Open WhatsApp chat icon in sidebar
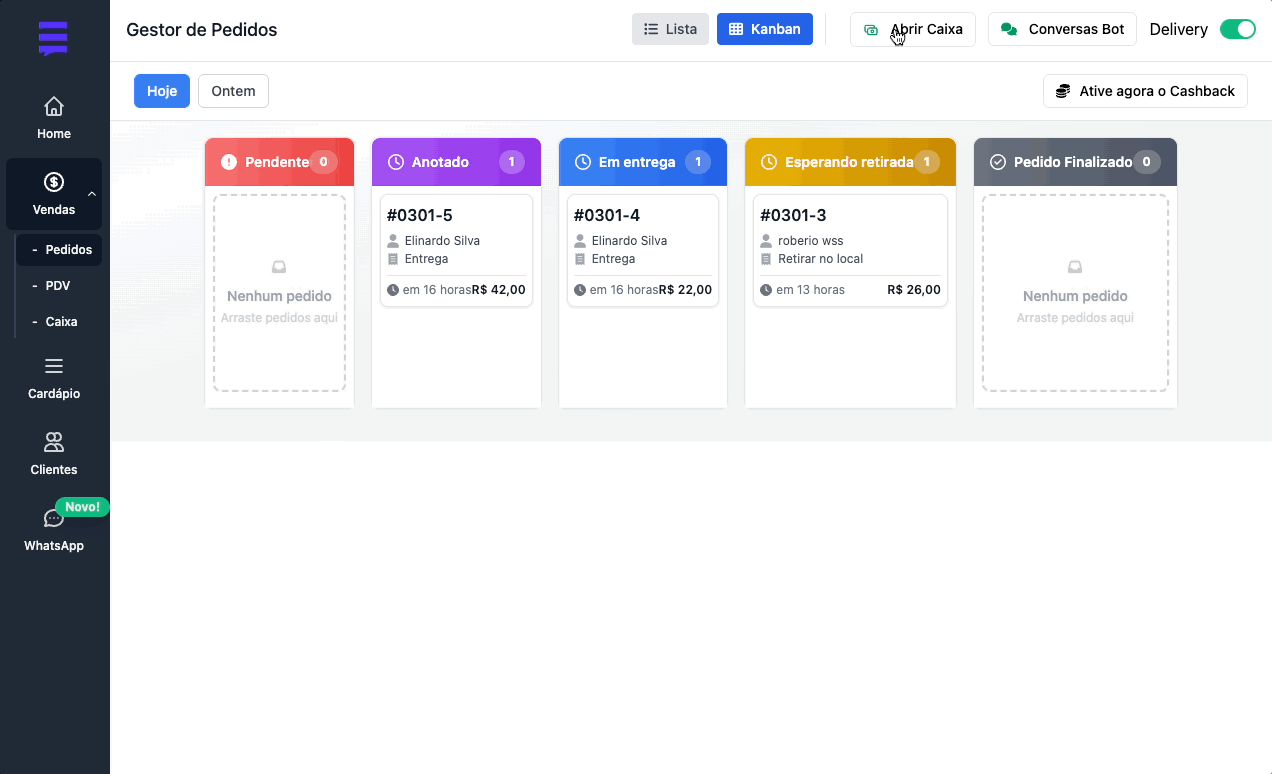 click(54, 518)
